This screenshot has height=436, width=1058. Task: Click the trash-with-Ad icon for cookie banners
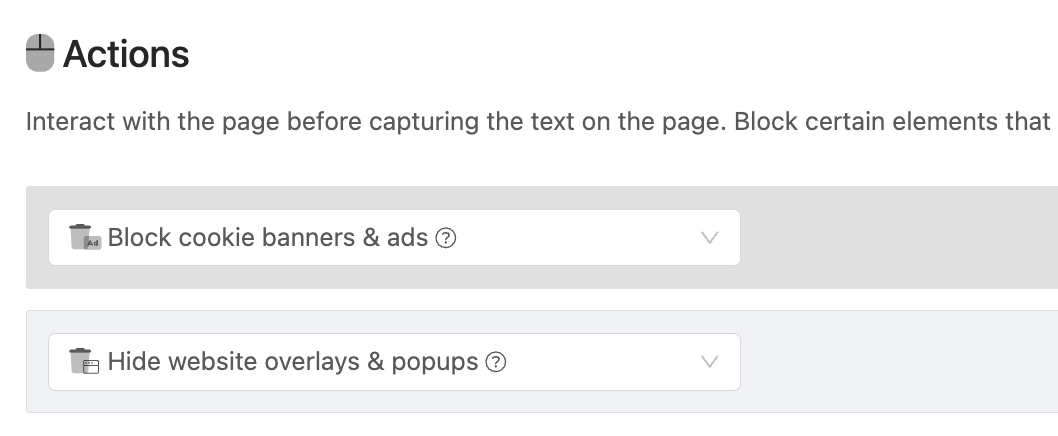pyautogui.click(x=85, y=238)
